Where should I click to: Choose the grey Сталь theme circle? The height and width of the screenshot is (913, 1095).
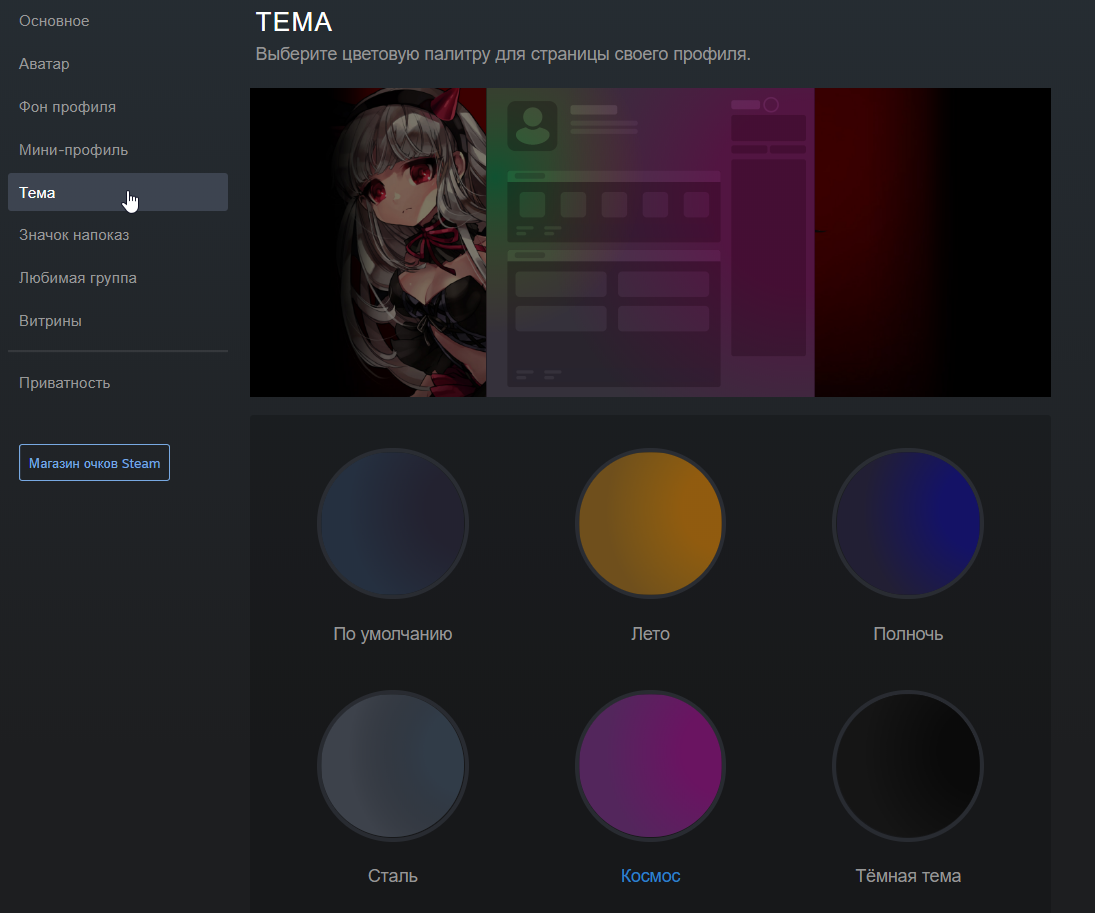pos(392,766)
